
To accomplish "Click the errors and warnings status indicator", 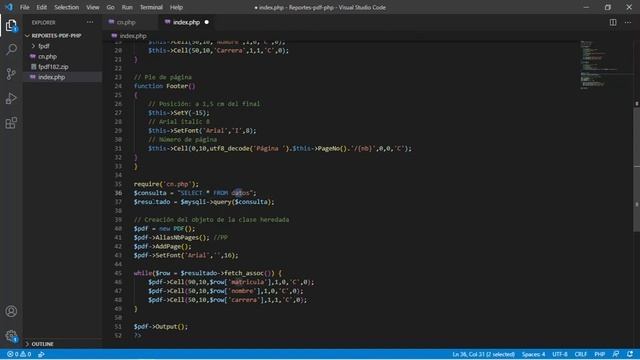I will (x=19, y=354).
